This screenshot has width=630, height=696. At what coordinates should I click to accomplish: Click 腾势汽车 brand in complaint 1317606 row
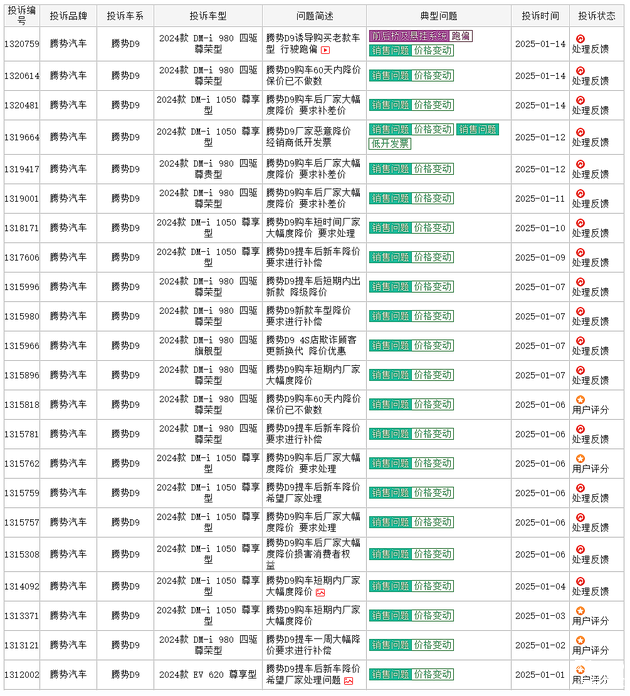[68, 257]
